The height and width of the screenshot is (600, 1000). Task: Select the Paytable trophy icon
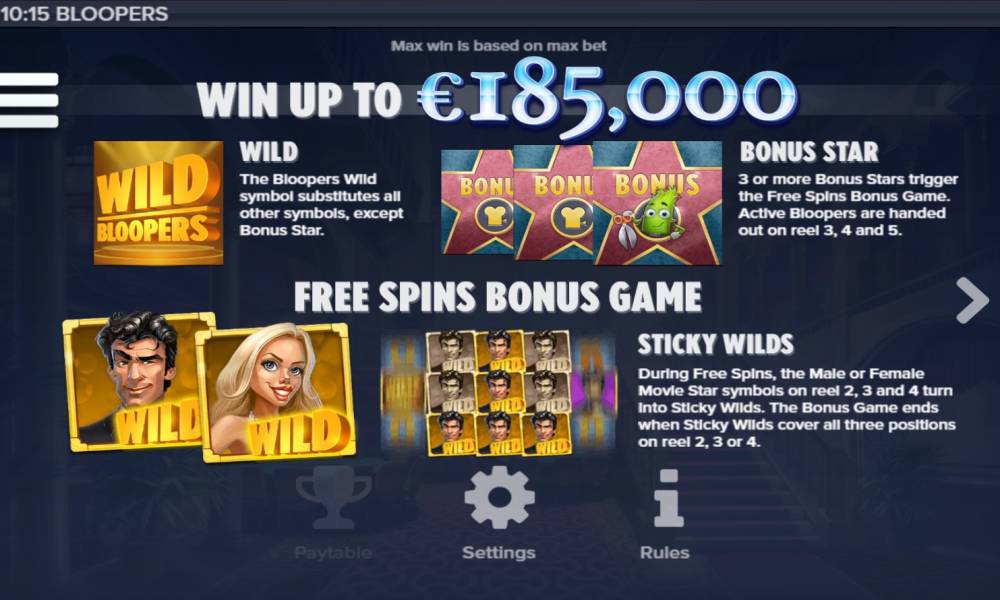click(x=334, y=498)
